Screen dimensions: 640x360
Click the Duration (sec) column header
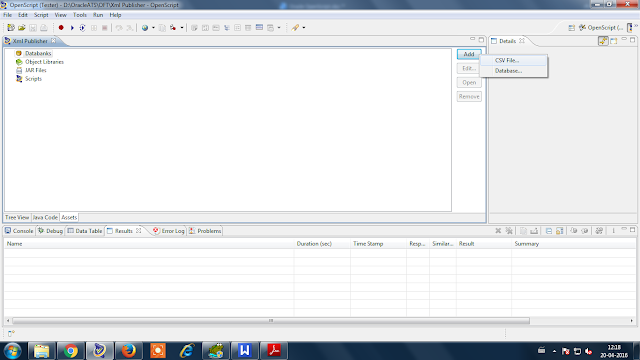click(322, 244)
